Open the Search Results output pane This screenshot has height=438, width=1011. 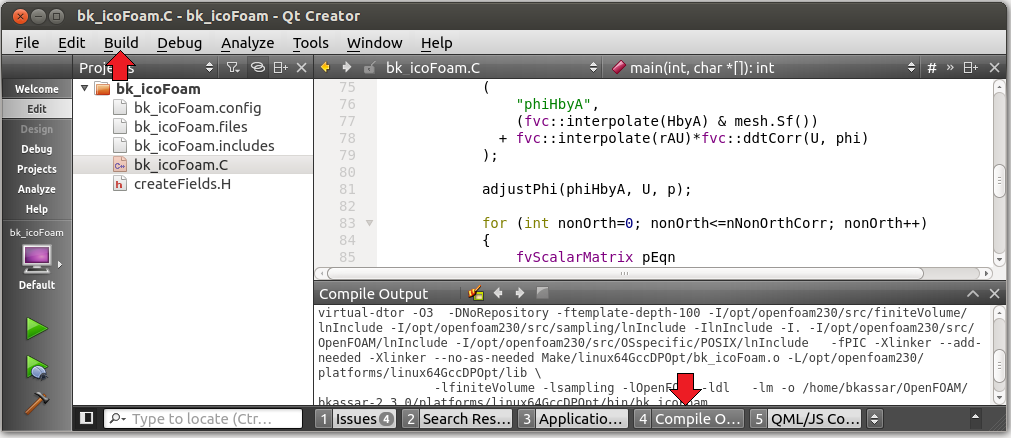[457, 419]
